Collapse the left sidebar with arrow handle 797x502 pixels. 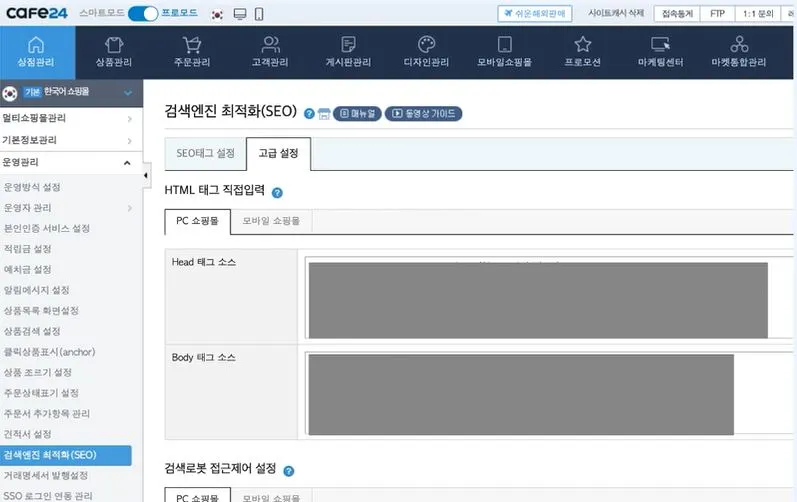[146, 175]
